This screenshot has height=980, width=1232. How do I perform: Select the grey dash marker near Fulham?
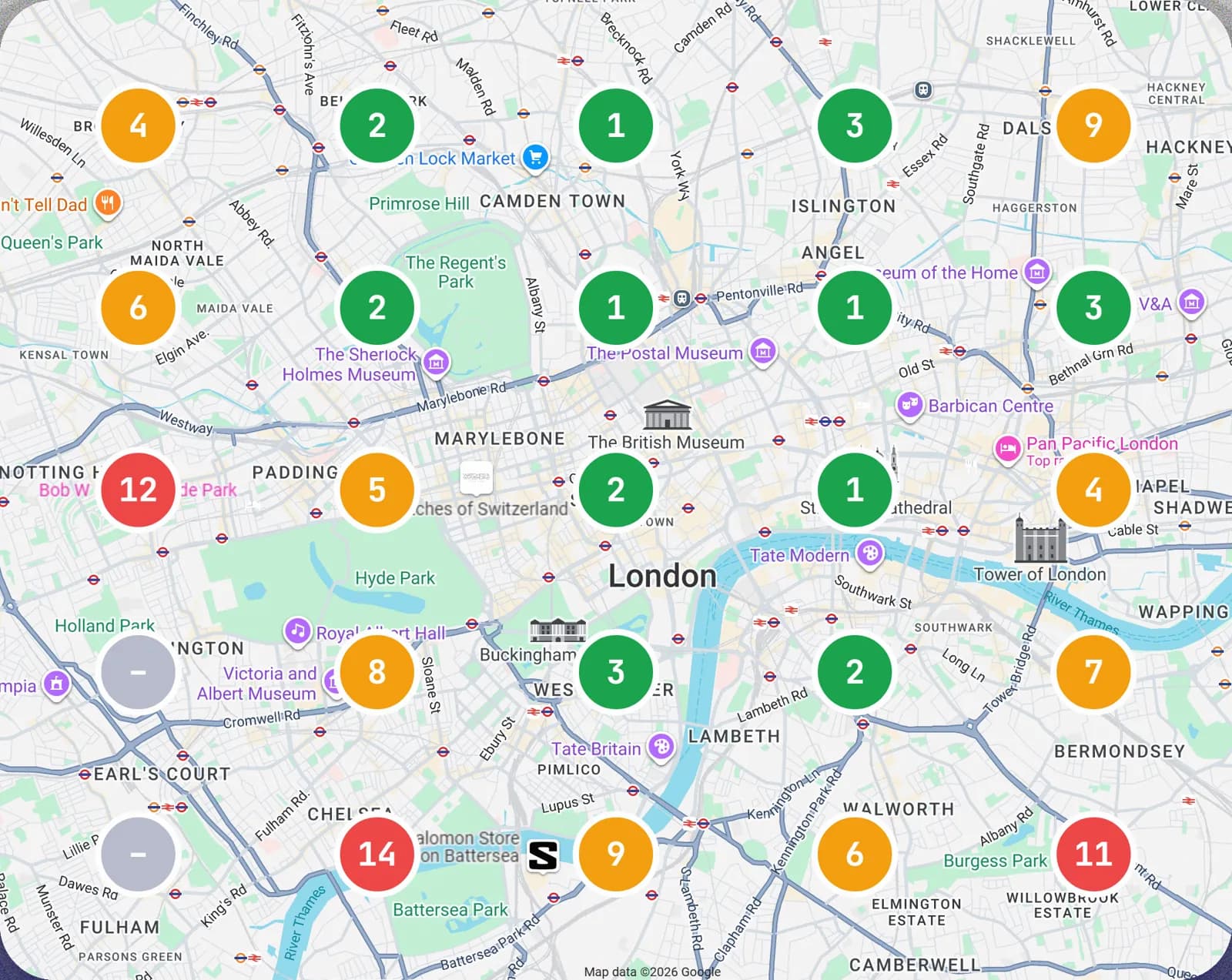pyautogui.click(x=138, y=854)
